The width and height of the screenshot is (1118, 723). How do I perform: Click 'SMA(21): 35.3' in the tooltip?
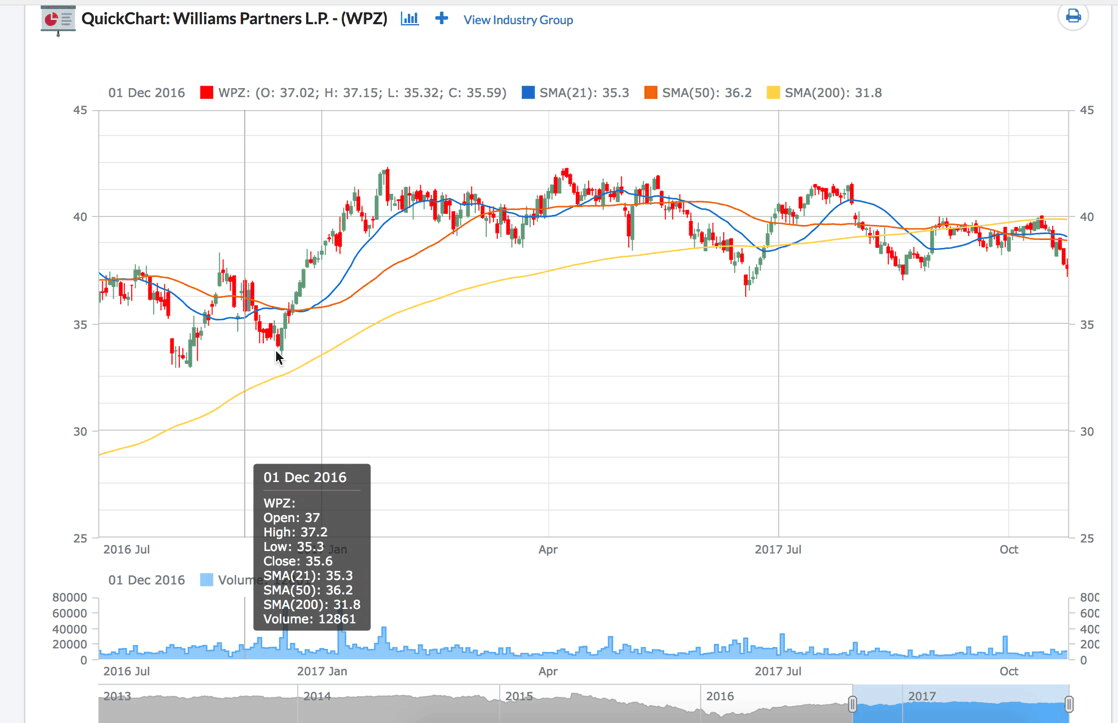click(x=308, y=575)
